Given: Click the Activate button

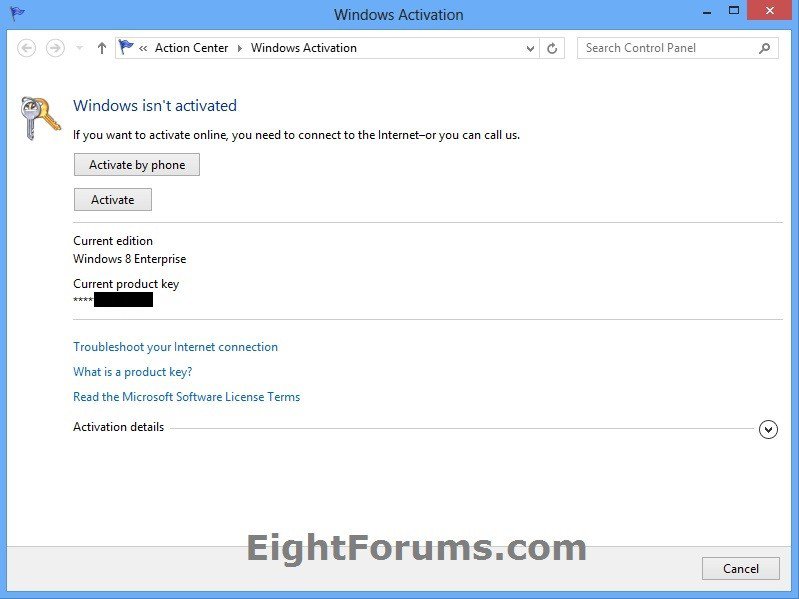Looking at the screenshot, I should point(113,200).
